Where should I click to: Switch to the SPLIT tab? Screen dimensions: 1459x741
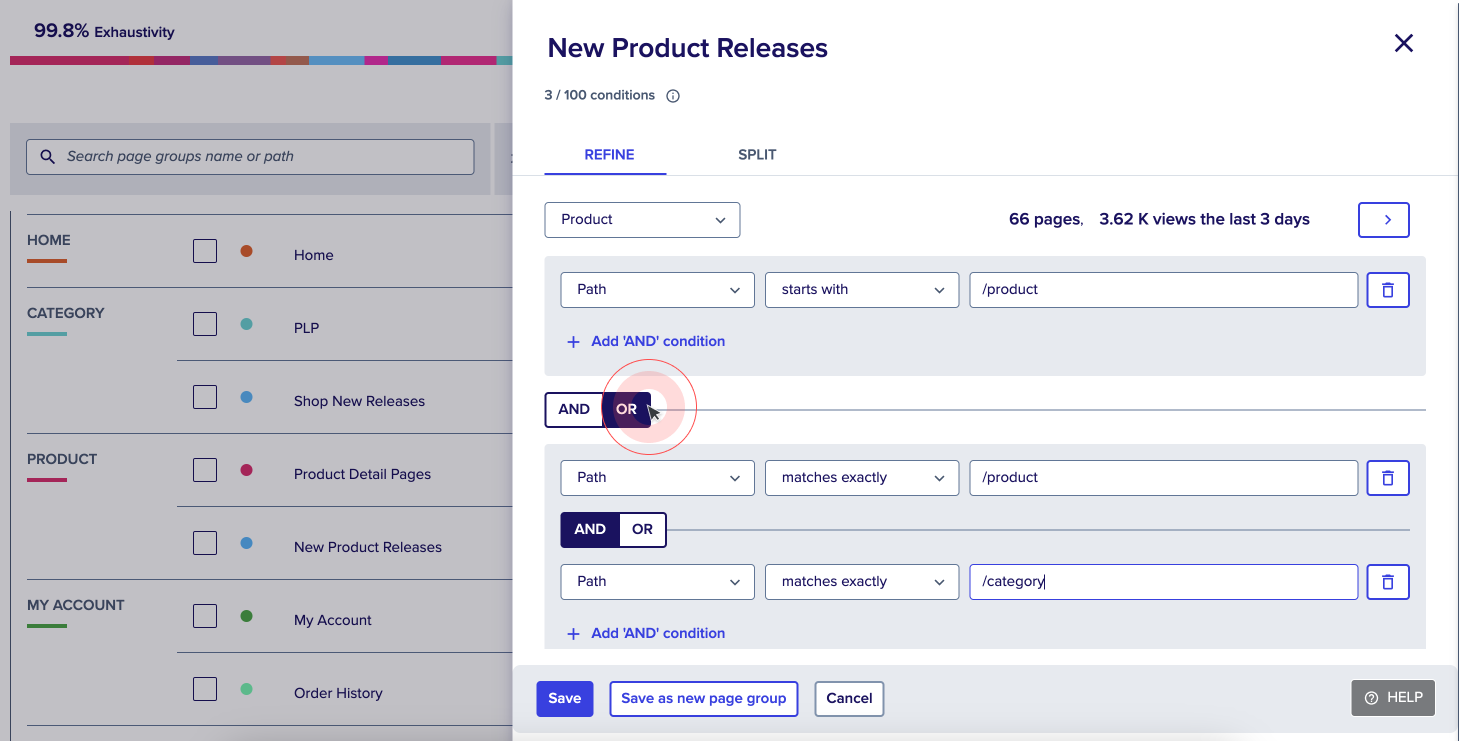pyautogui.click(x=757, y=155)
